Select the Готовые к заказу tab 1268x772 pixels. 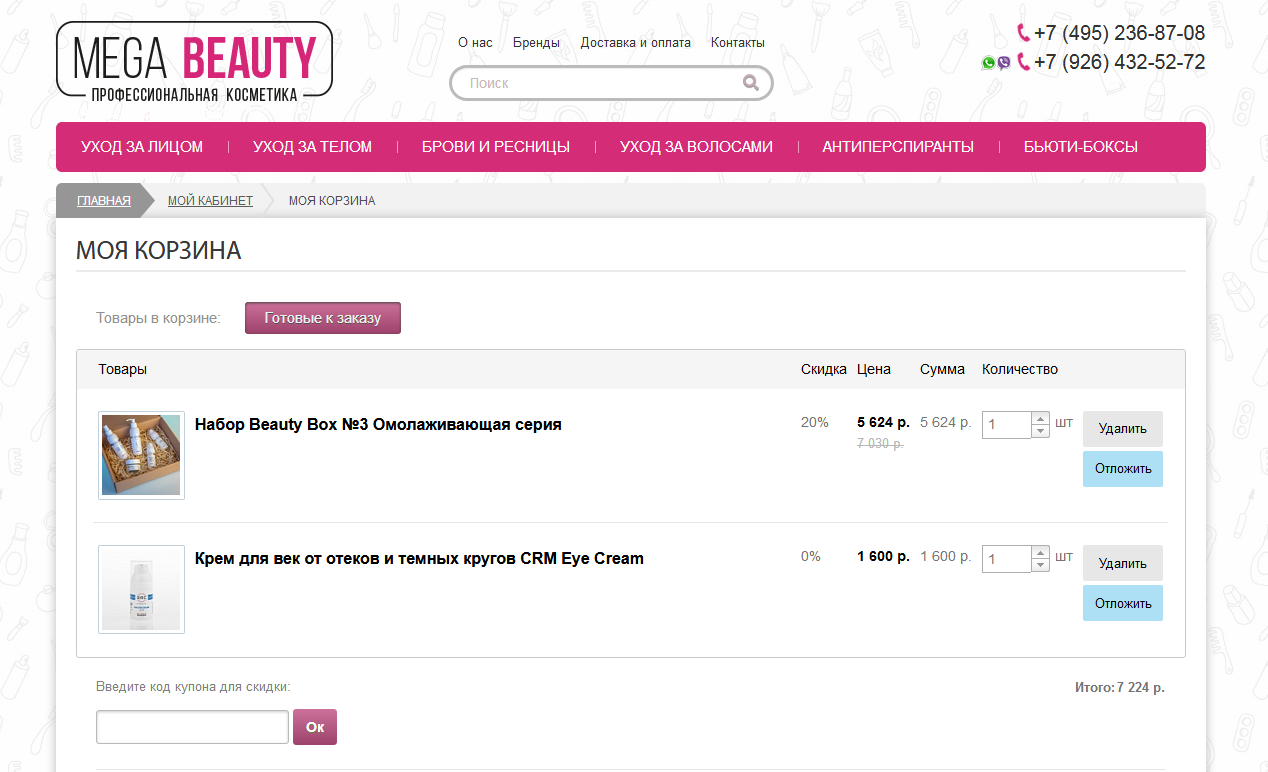[323, 318]
